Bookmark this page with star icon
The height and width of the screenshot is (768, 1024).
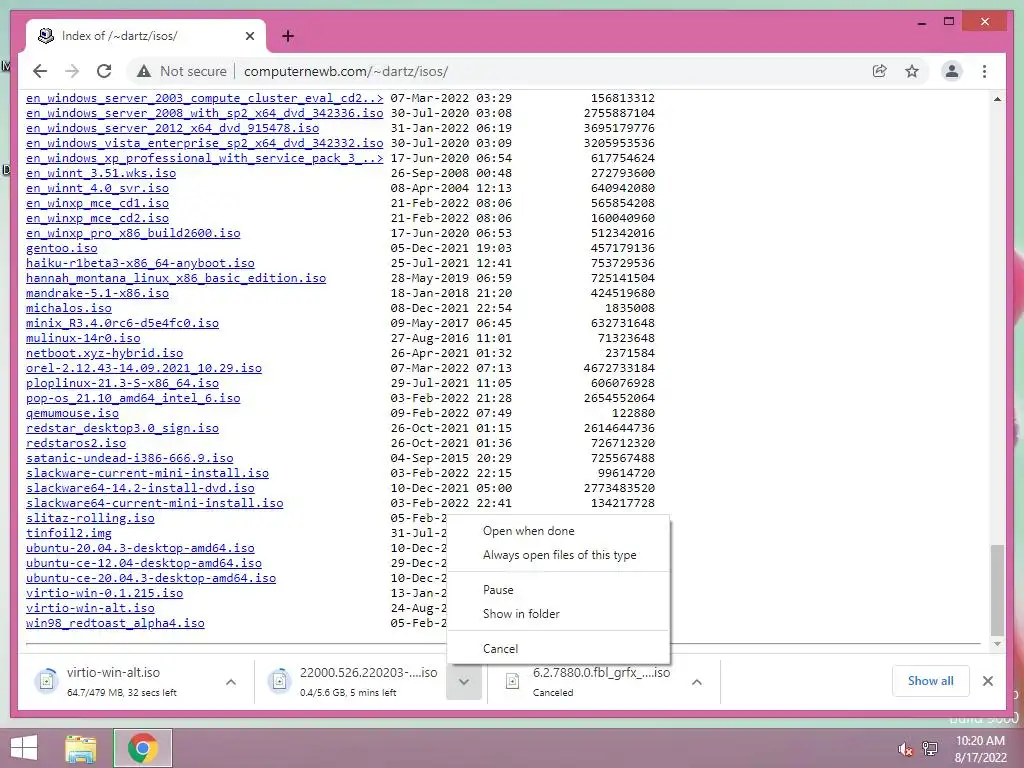[x=912, y=71]
